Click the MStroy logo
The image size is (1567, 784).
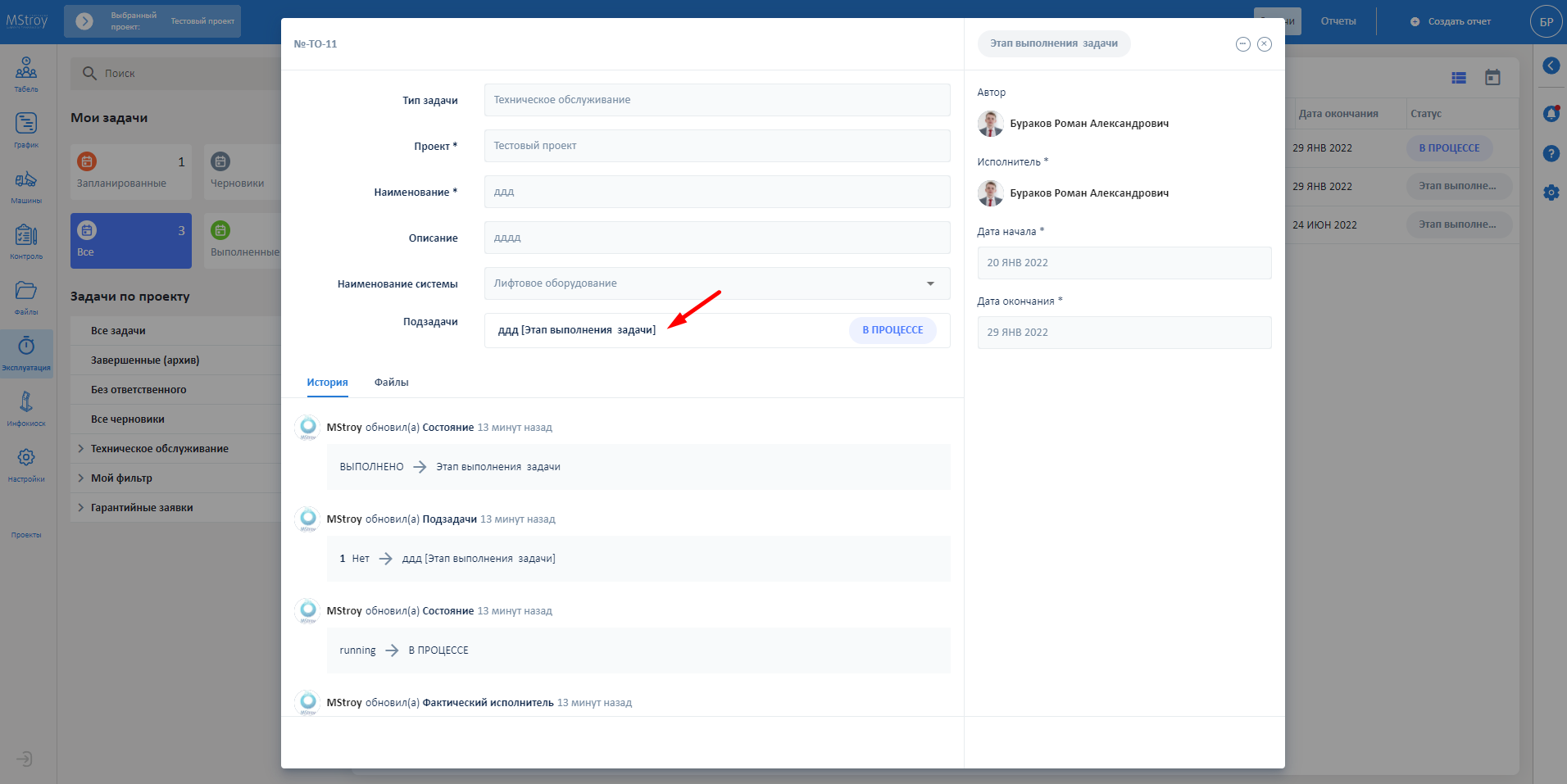click(x=27, y=20)
